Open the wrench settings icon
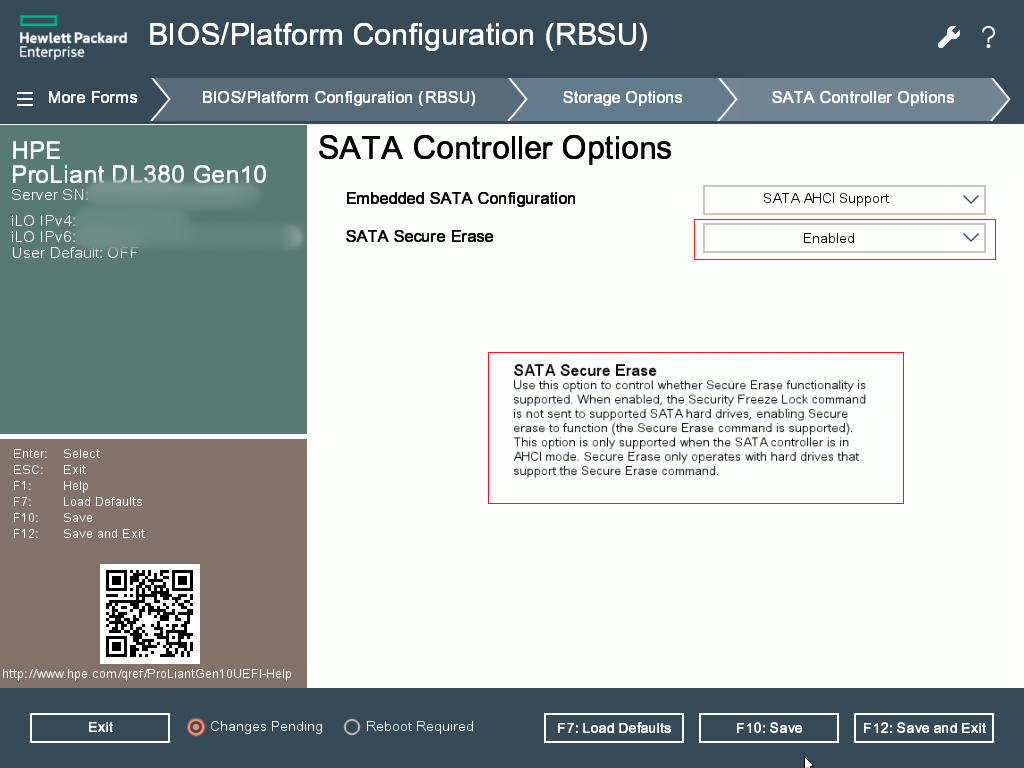The width and height of the screenshot is (1024, 768). point(948,36)
